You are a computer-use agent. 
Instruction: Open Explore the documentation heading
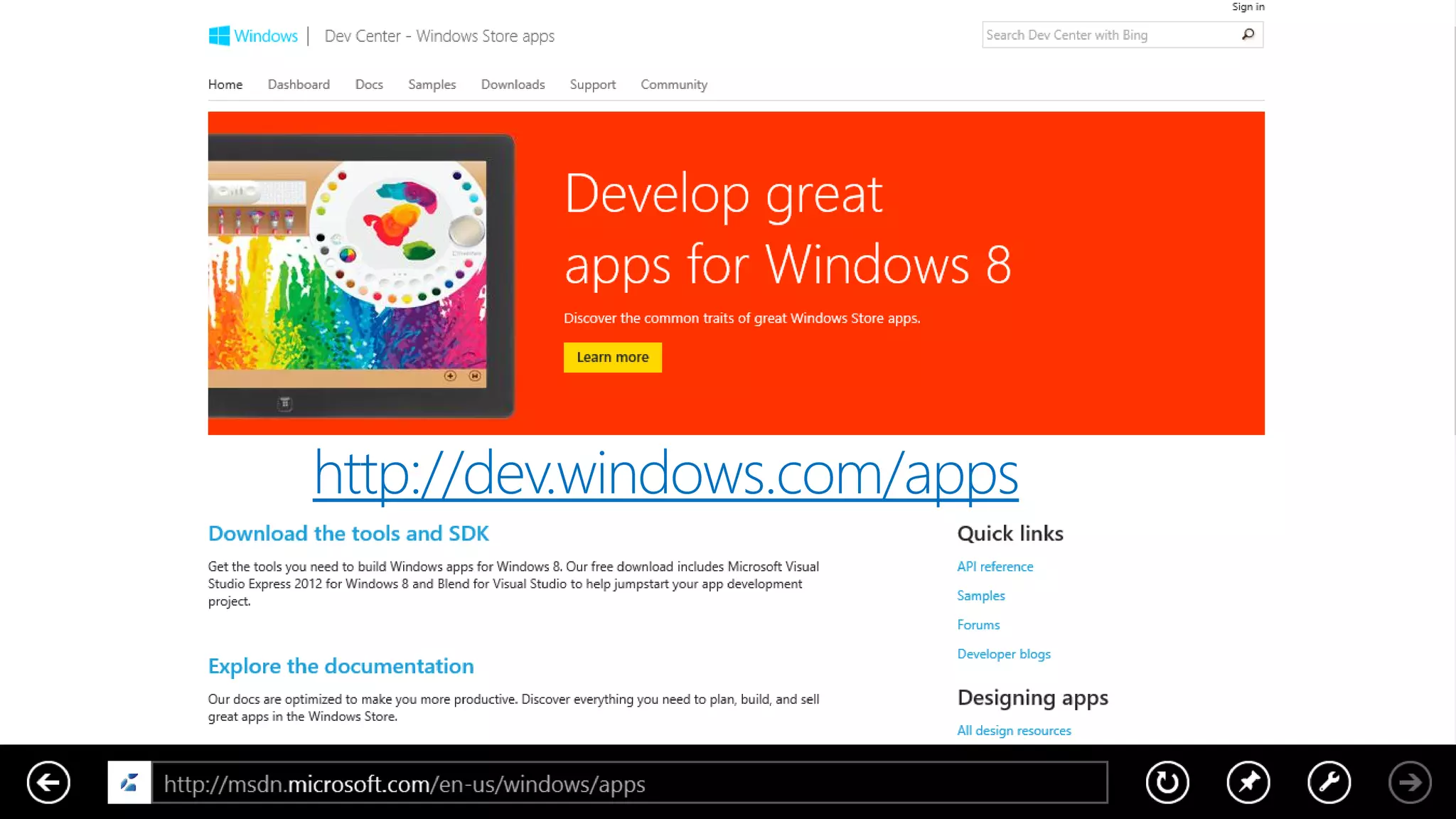[x=341, y=666]
